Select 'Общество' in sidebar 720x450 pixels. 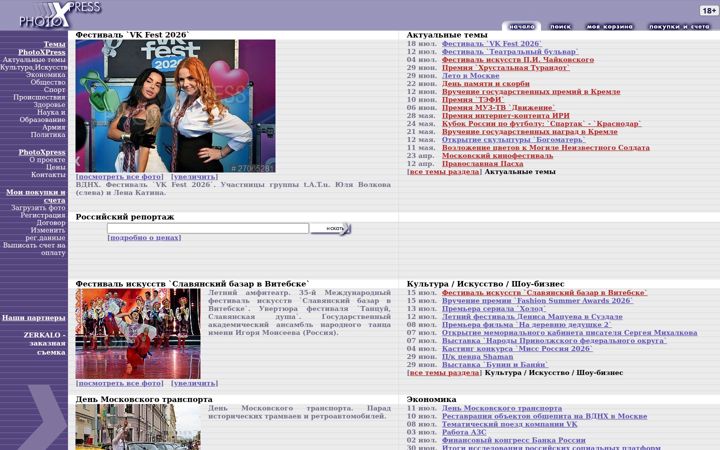[48, 82]
